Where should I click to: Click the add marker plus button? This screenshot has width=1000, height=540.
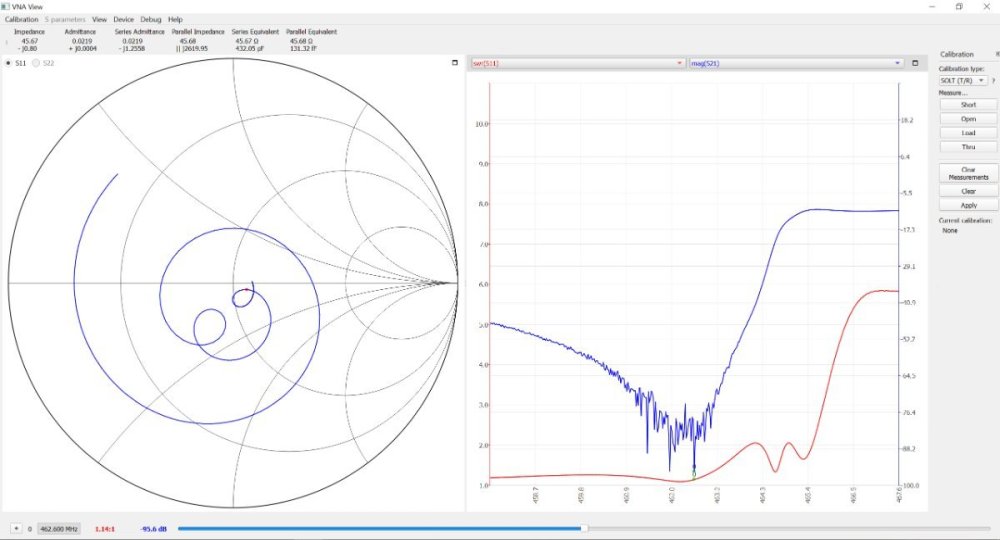pyautogui.click(x=16, y=527)
